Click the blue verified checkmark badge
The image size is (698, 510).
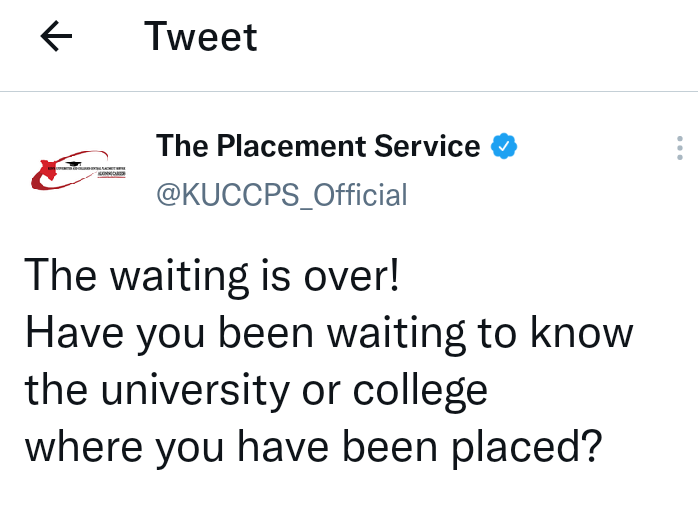click(x=503, y=147)
